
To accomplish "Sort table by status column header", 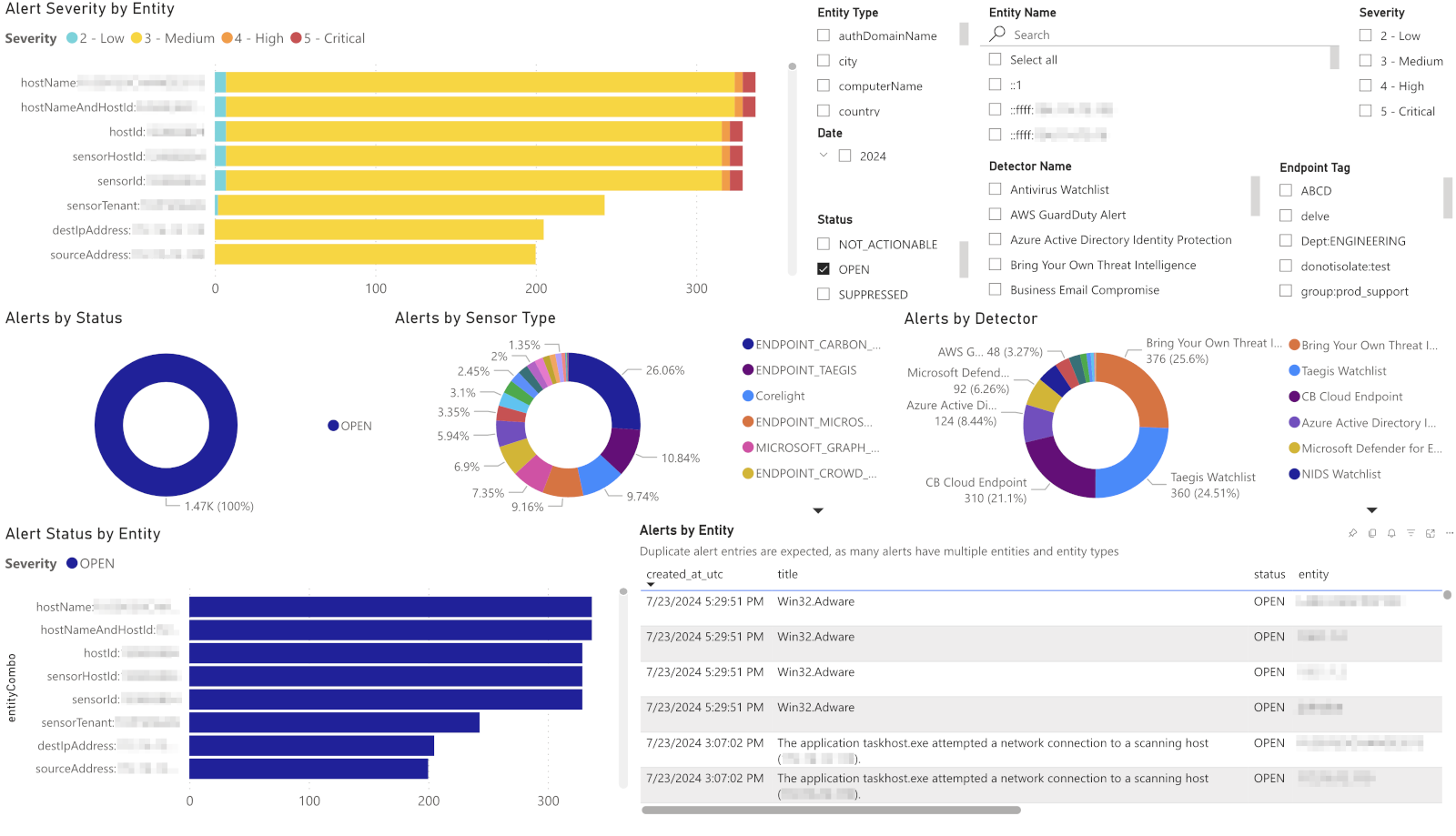I will [x=1269, y=574].
